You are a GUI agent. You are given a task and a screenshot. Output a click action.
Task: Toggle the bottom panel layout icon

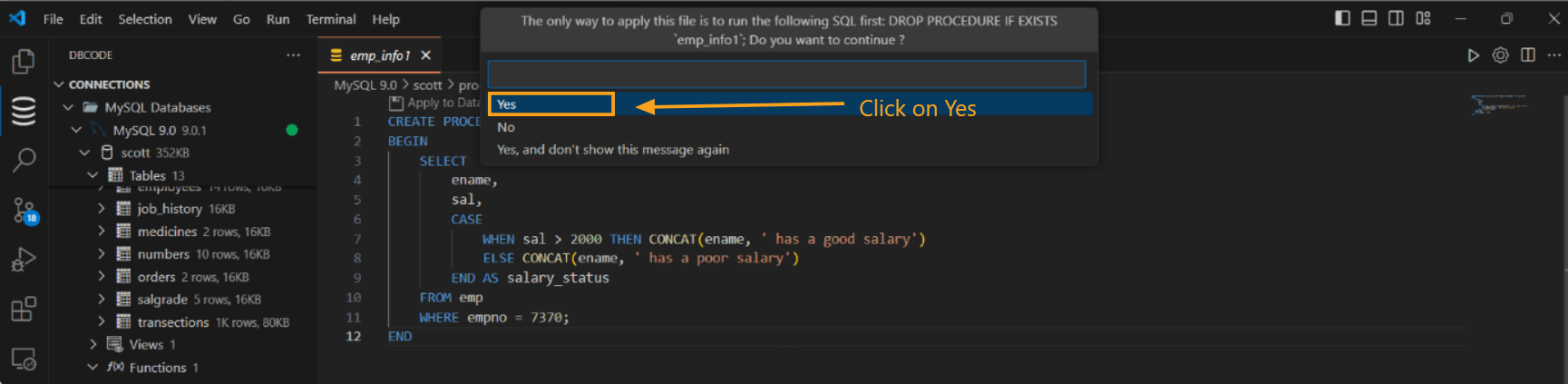[1368, 18]
